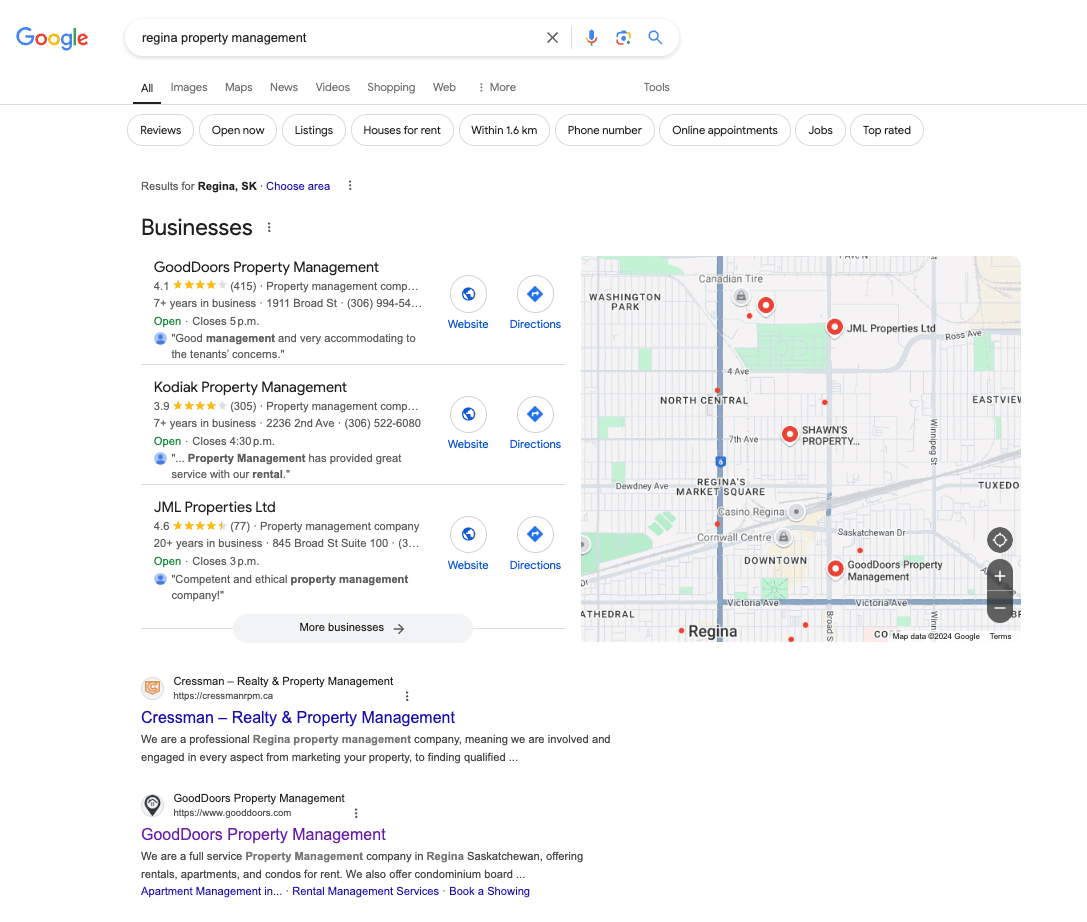Click the https://cressmanrpm.ca URL text
Screen dimensions: 1087x922
(223, 696)
